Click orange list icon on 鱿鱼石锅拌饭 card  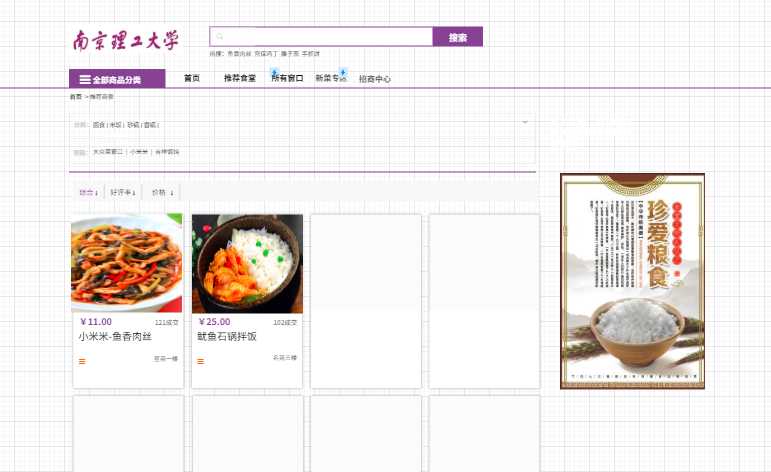201,361
